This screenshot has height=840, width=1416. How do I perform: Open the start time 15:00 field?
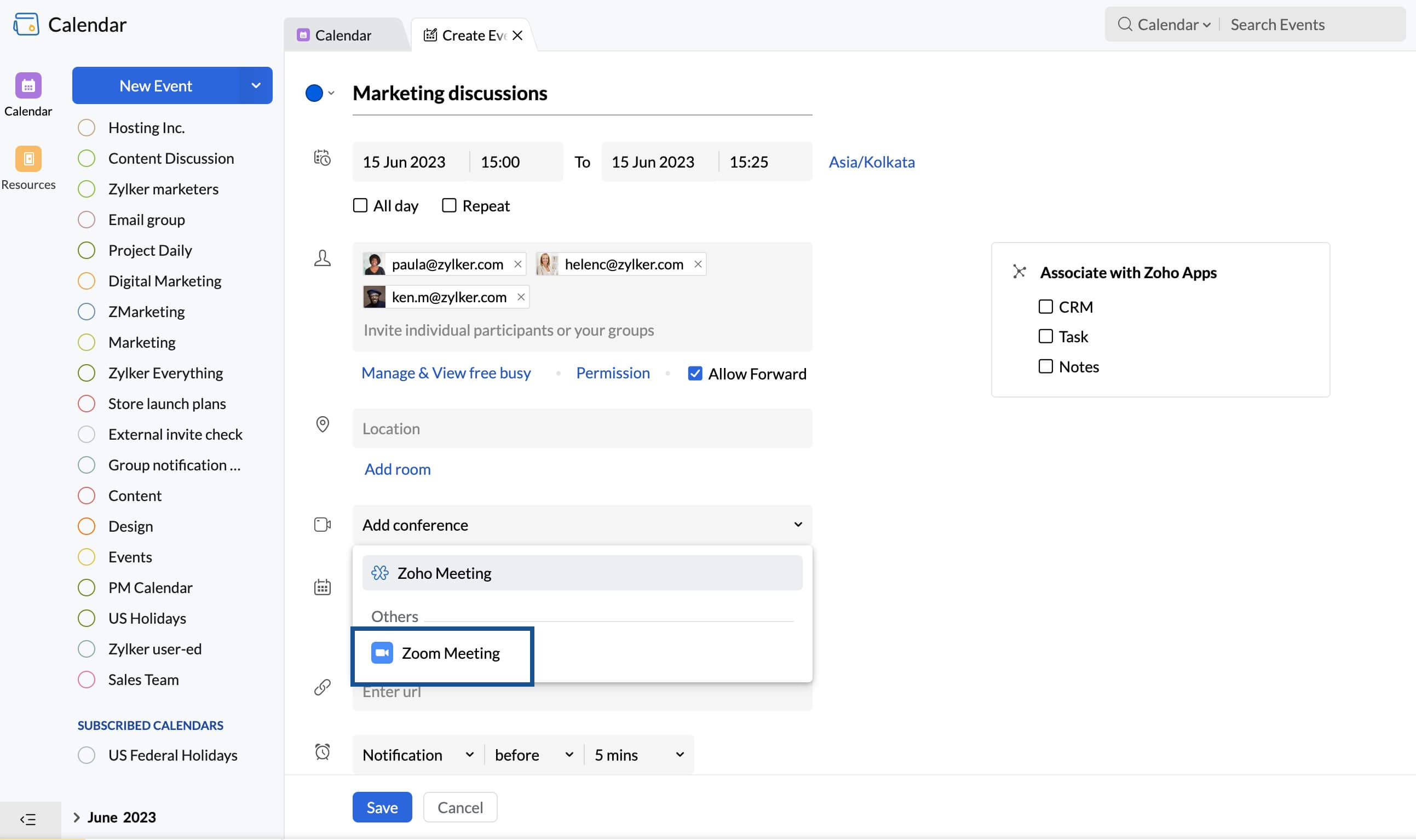517,162
